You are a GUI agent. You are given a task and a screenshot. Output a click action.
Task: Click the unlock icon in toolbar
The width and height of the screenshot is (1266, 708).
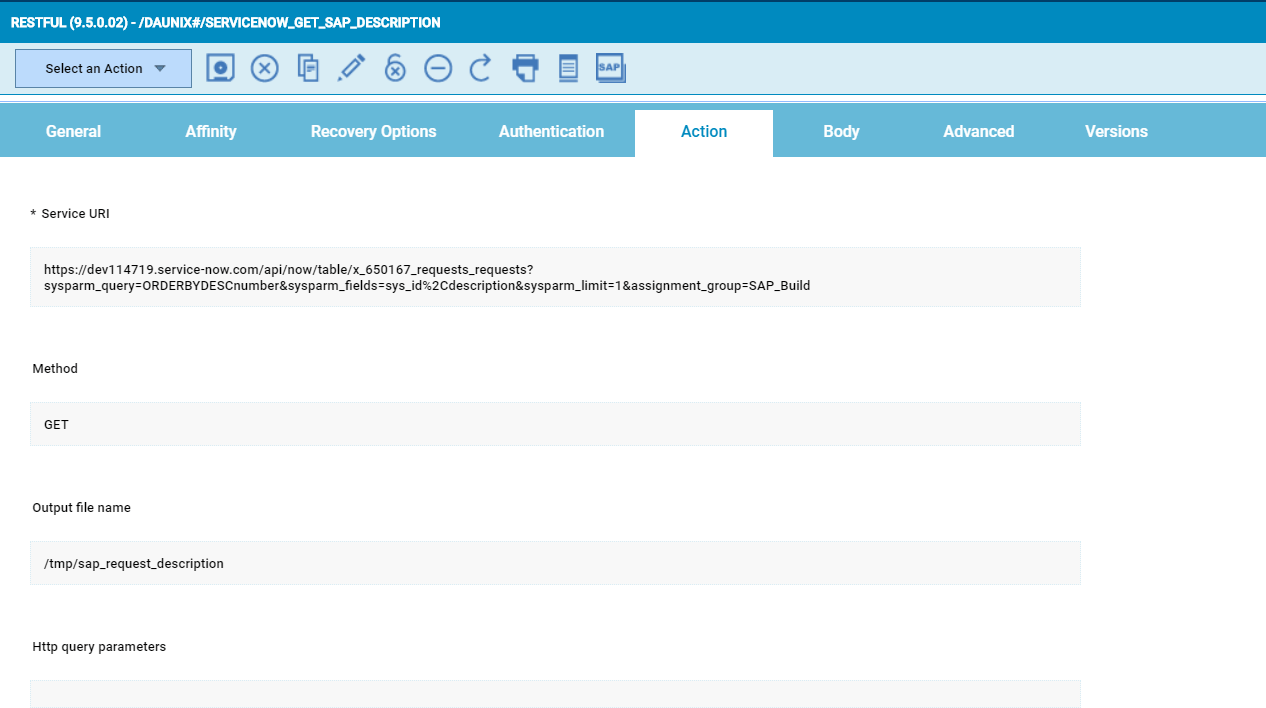click(x=395, y=68)
